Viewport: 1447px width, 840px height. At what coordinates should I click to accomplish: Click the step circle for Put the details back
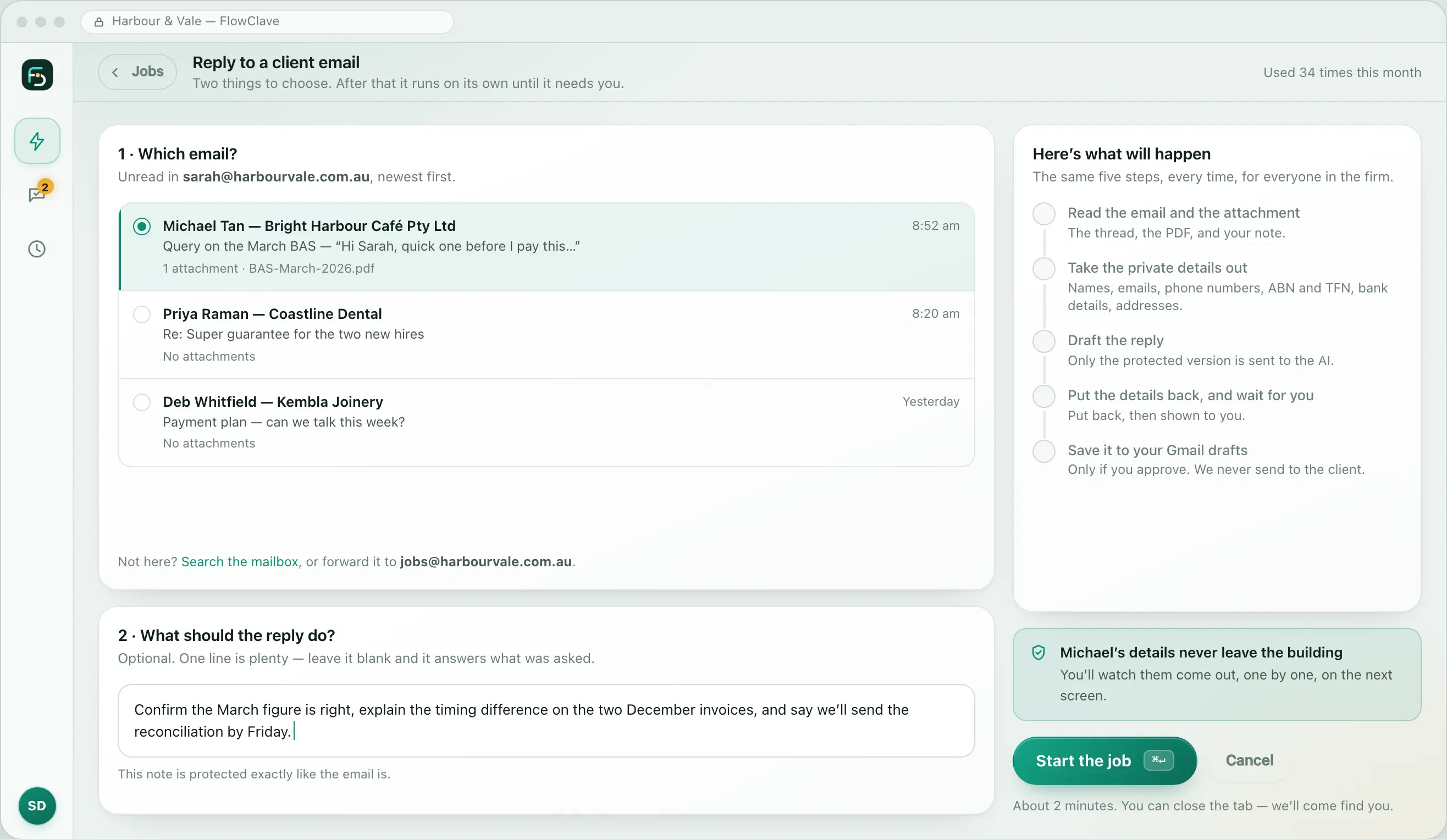pos(1044,396)
